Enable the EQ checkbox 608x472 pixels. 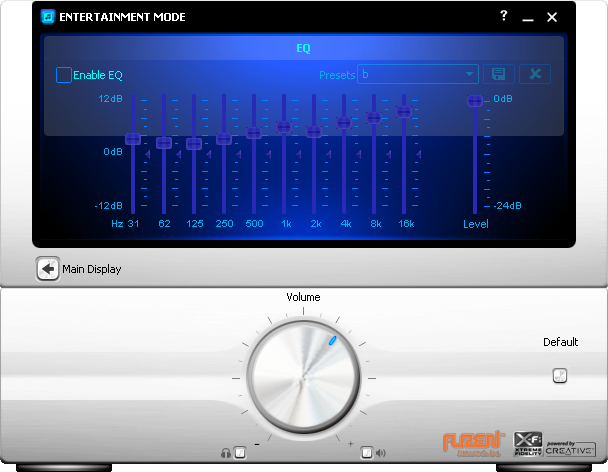(64, 75)
